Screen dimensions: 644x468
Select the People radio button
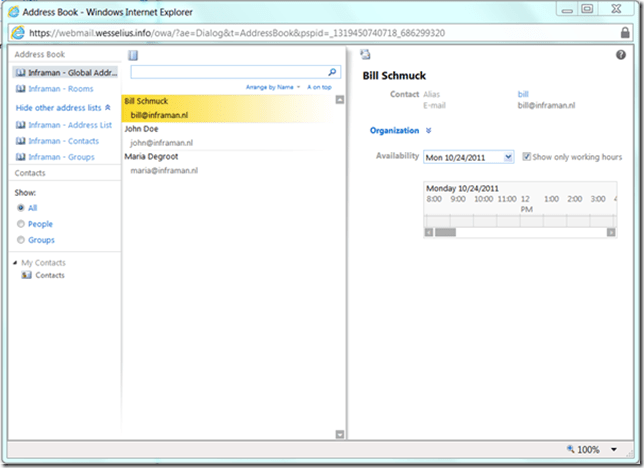[21, 224]
